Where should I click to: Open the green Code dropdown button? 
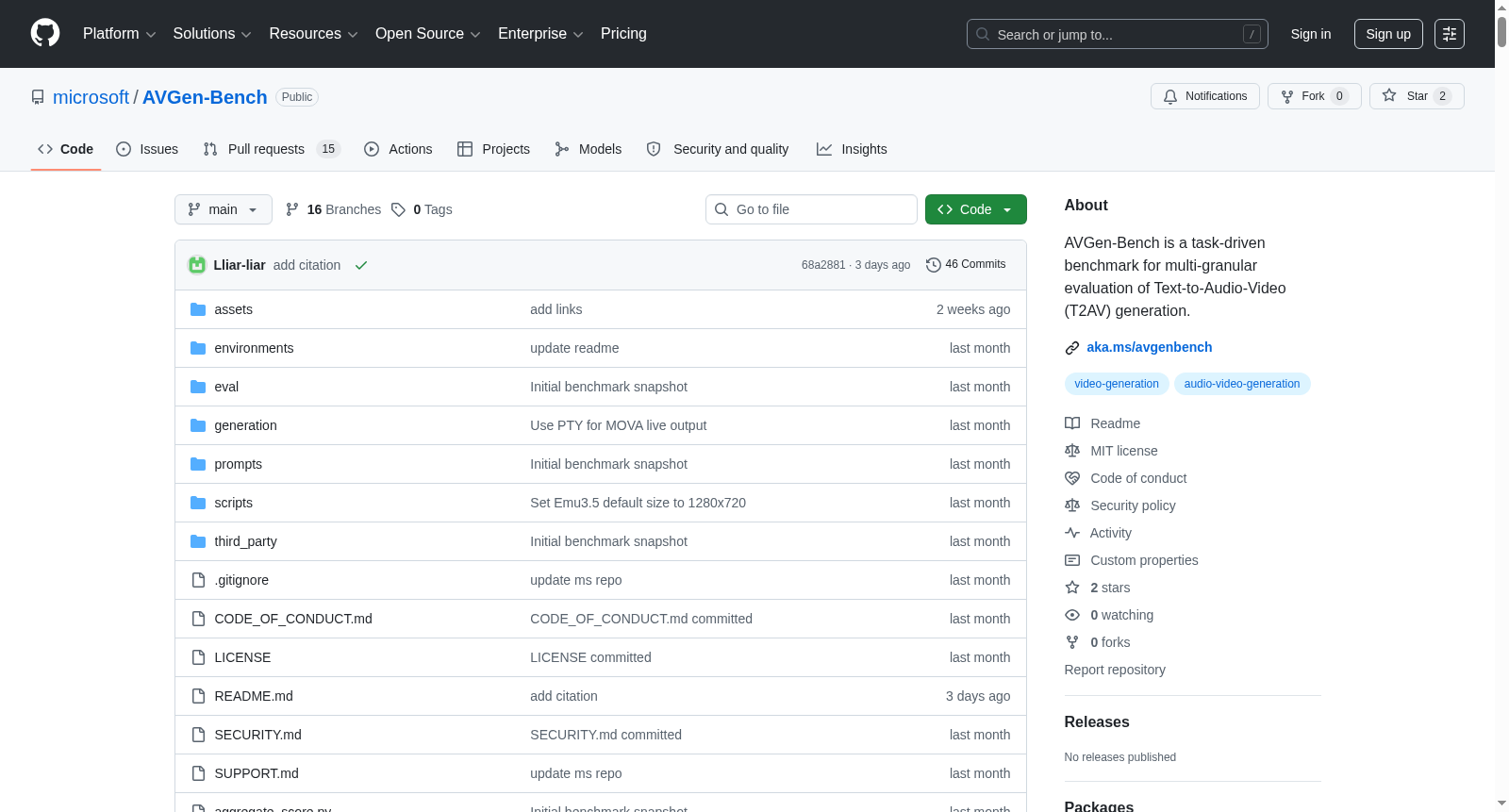coord(975,209)
